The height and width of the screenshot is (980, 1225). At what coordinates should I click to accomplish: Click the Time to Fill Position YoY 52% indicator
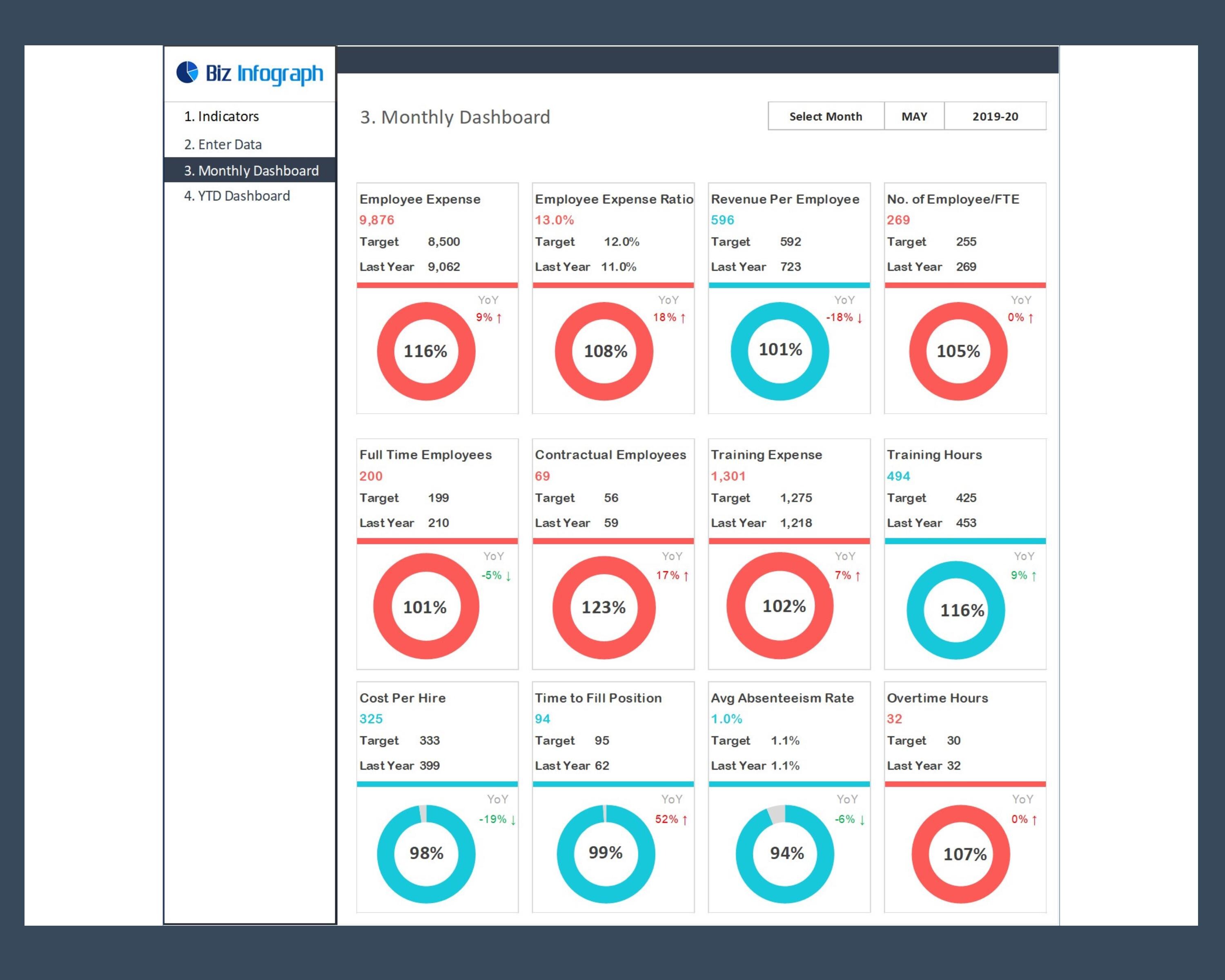pos(672,819)
